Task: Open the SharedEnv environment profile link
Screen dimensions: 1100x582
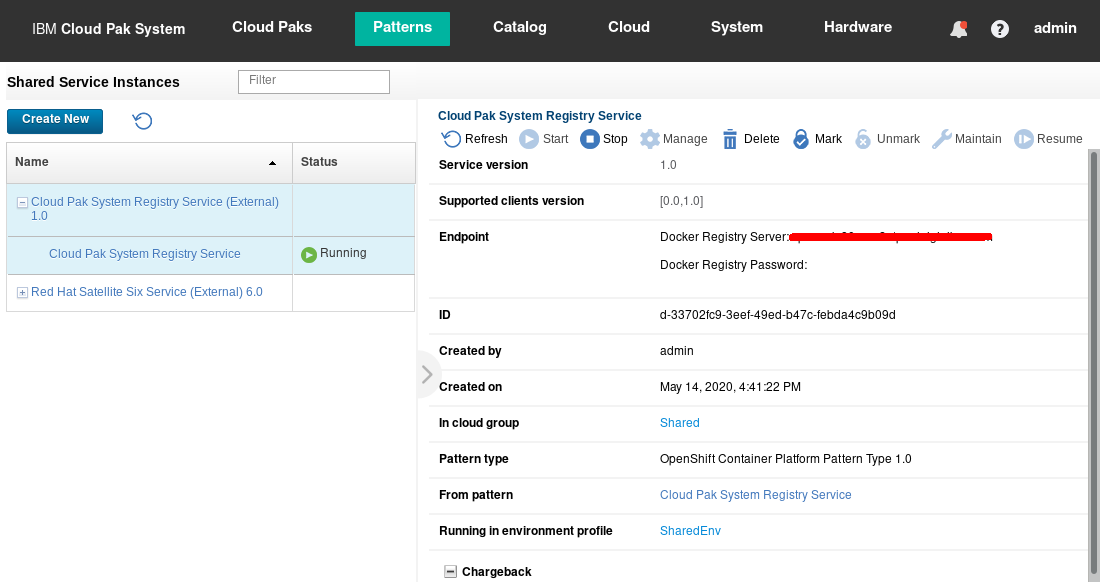Action: pyautogui.click(x=690, y=531)
